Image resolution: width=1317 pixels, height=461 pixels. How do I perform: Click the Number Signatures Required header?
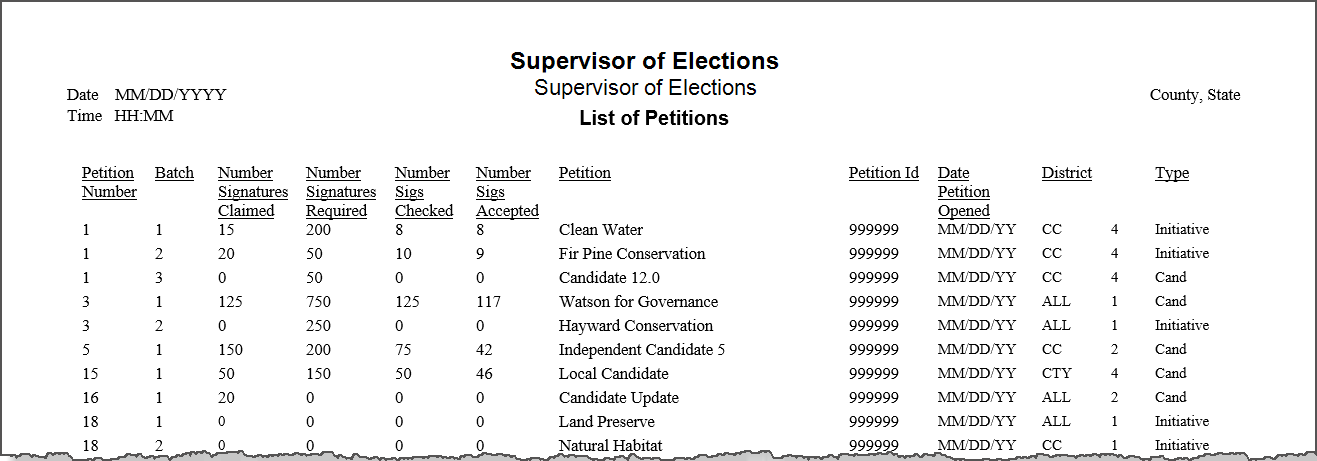[341, 192]
